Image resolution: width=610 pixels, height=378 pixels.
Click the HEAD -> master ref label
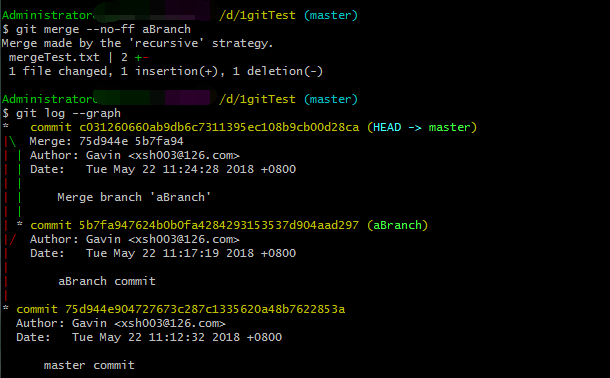[422, 128]
